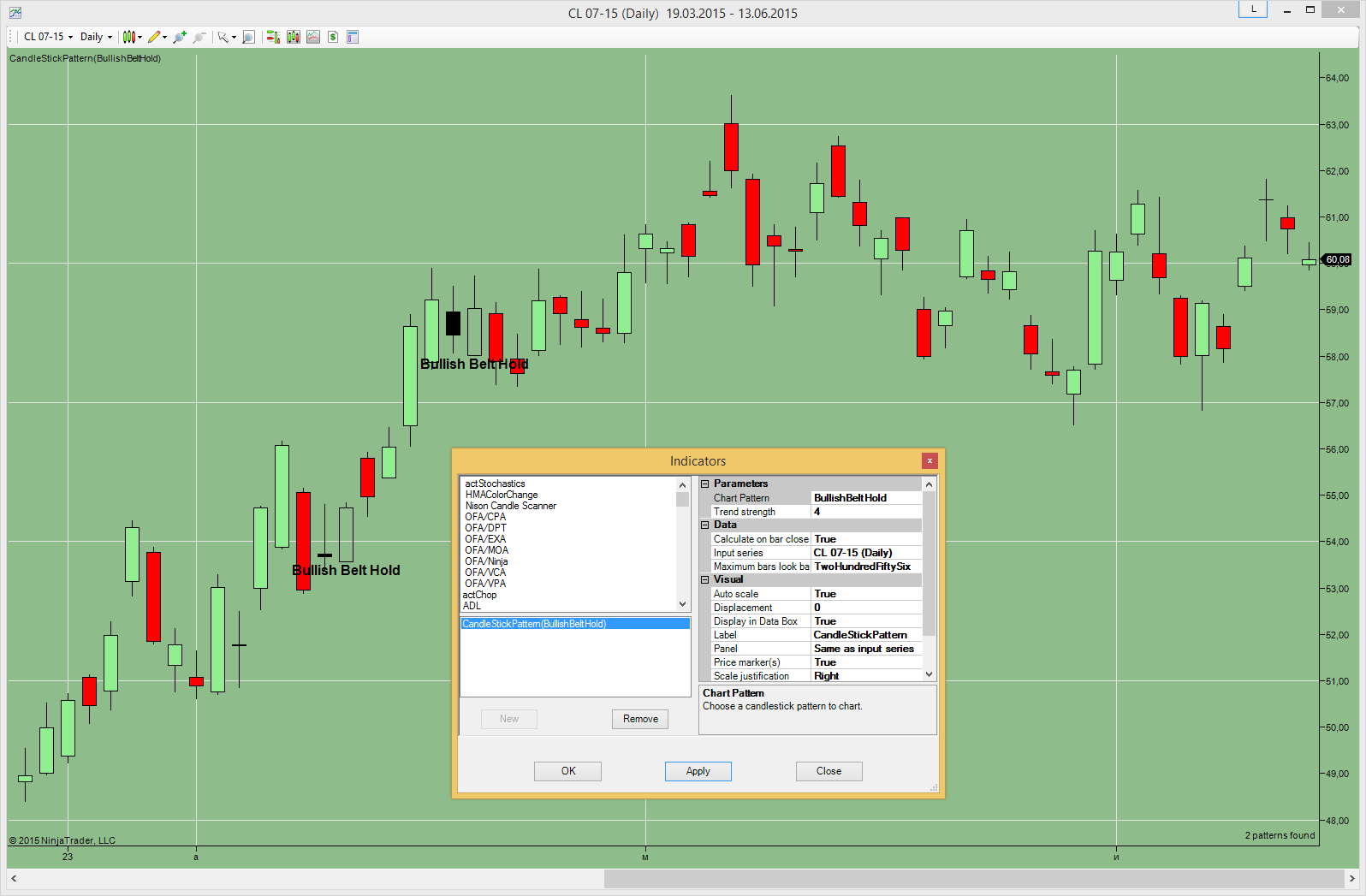Viewport: 1366px width, 896px height.
Task: Open the chart trader icon
Action: coord(273,37)
